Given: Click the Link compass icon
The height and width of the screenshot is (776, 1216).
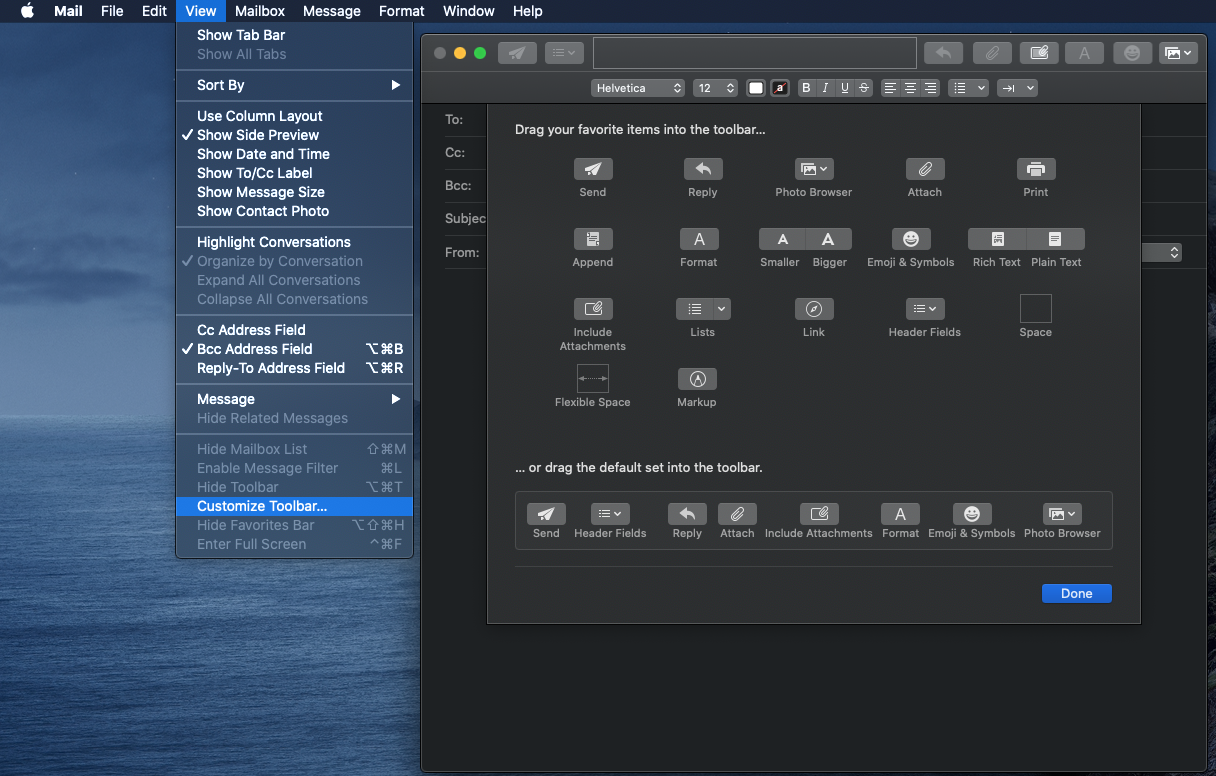Looking at the screenshot, I should coord(814,309).
